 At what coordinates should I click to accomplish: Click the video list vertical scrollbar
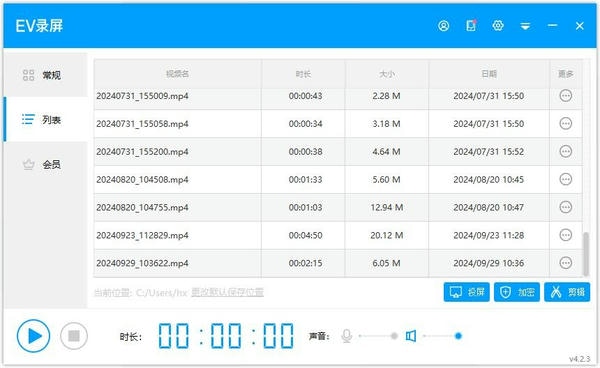tap(586, 254)
